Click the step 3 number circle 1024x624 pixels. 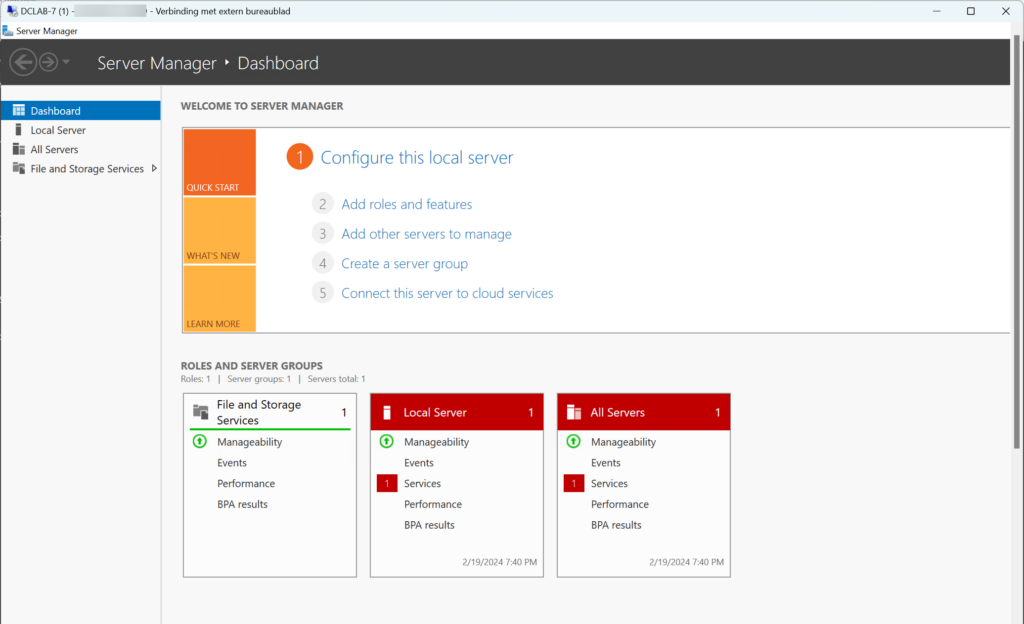pos(323,234)
